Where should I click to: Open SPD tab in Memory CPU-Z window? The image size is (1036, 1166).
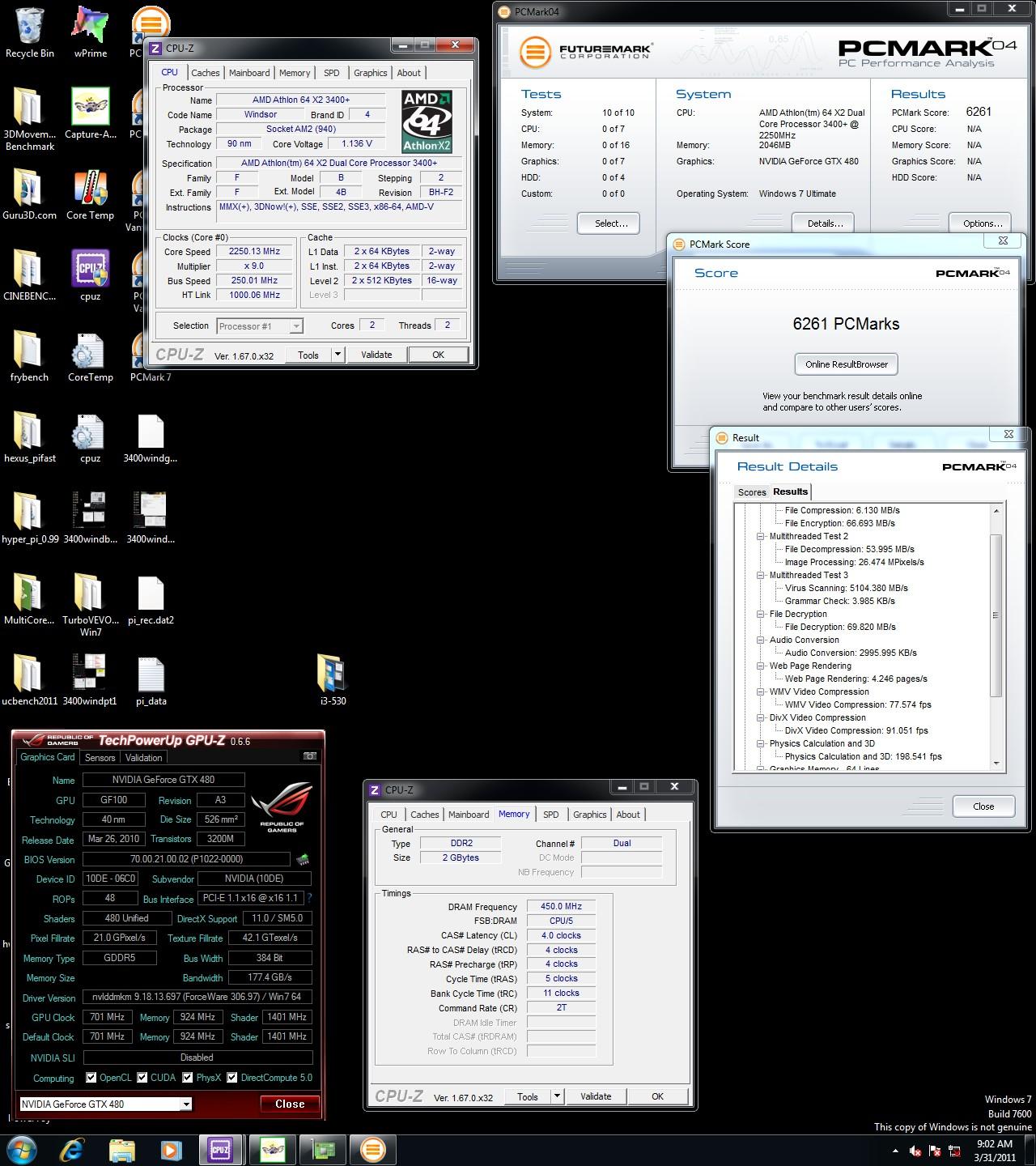(x=551, y=815)
